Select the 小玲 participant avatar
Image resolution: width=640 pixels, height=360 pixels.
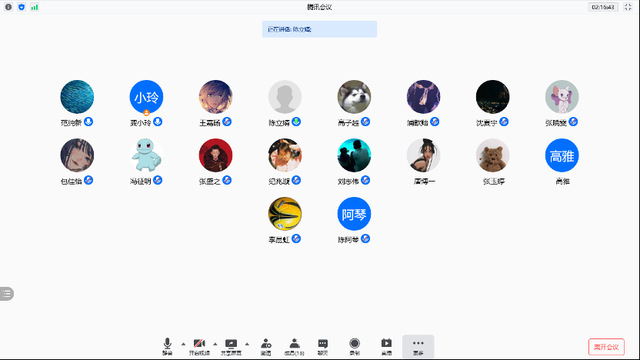tap(146, 97)
